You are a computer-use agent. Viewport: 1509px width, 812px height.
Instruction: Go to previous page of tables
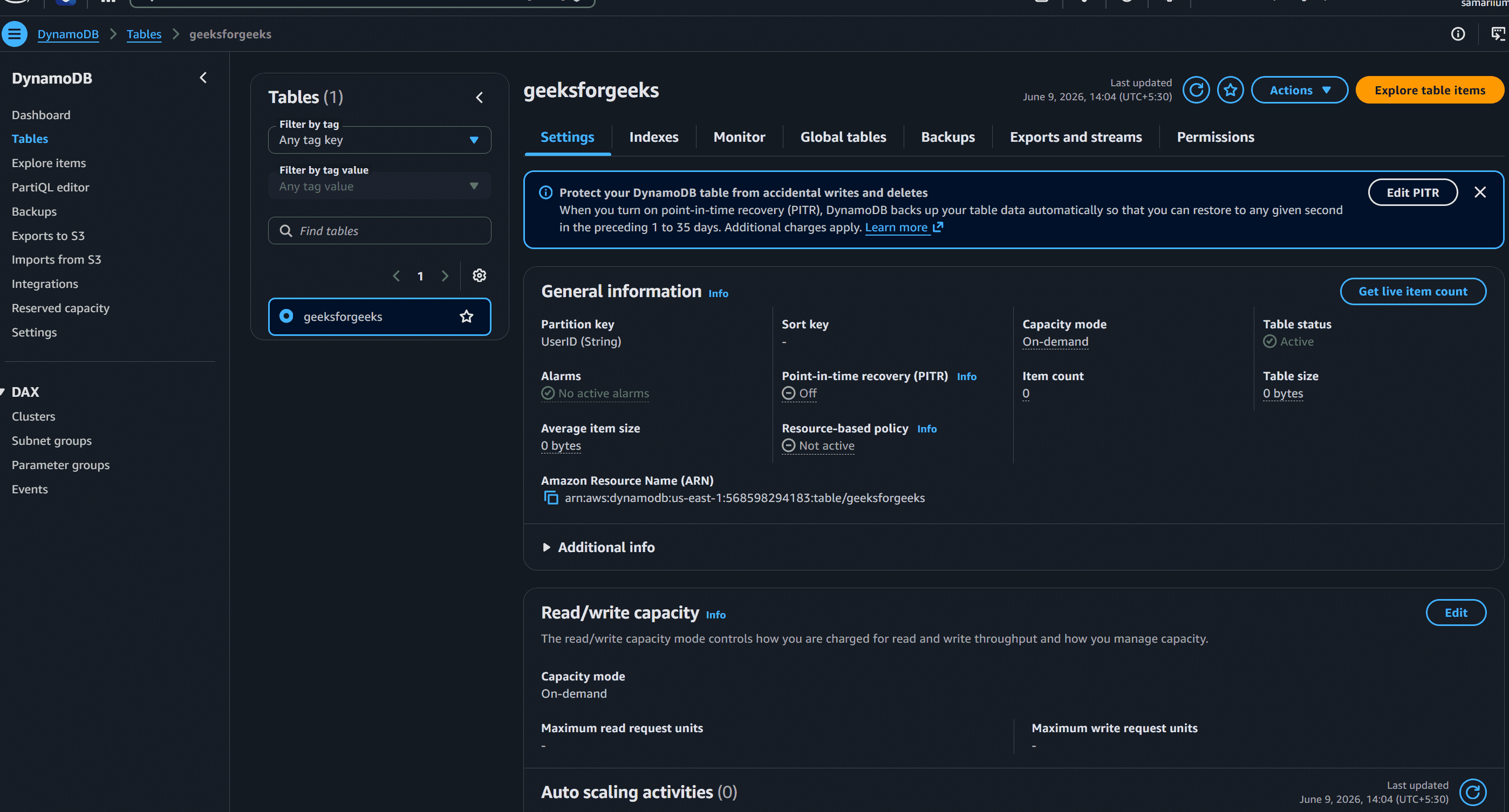[x=397, y=276]
